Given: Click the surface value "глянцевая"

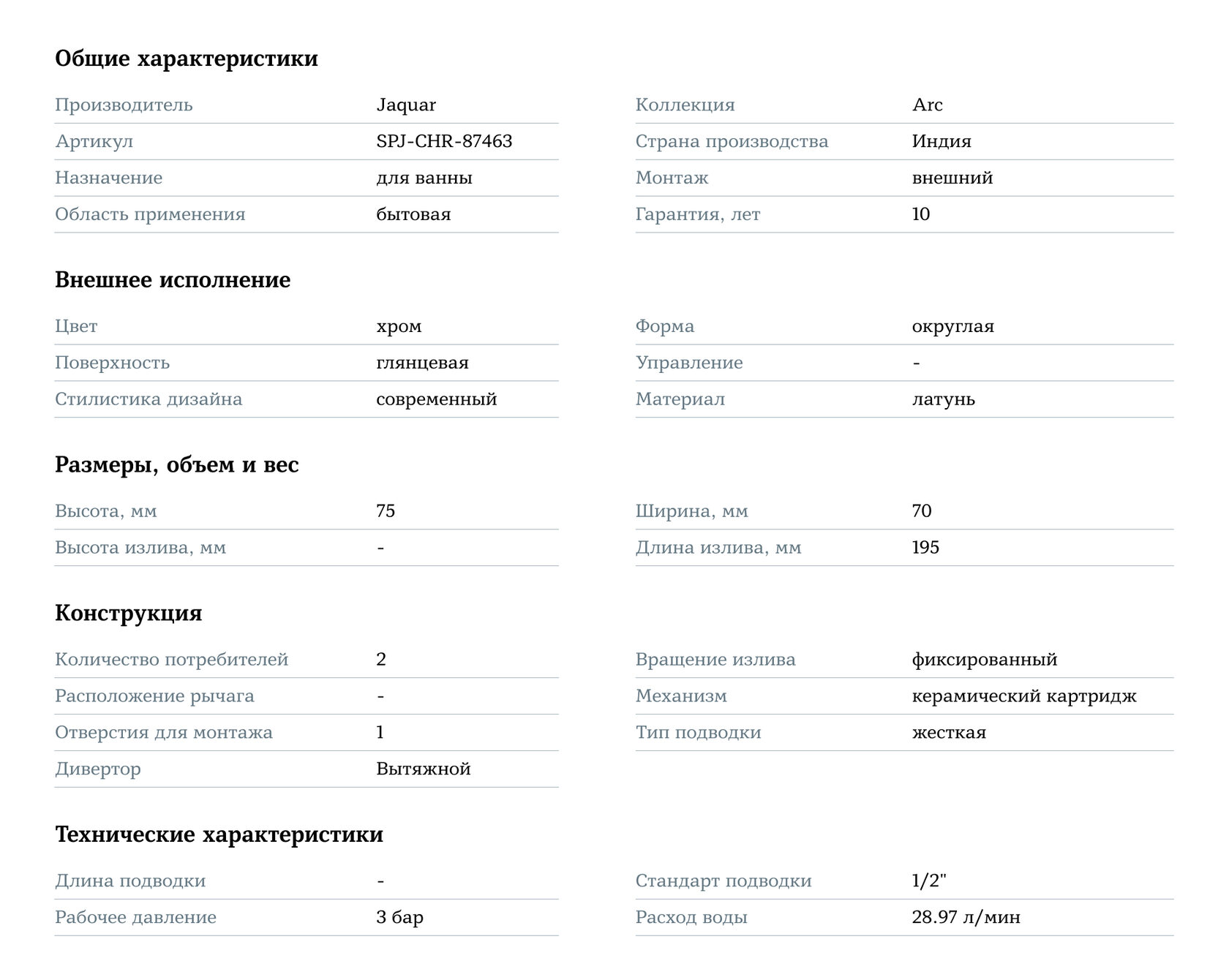Looking at the screenshot, I should [x=422, y=363].
